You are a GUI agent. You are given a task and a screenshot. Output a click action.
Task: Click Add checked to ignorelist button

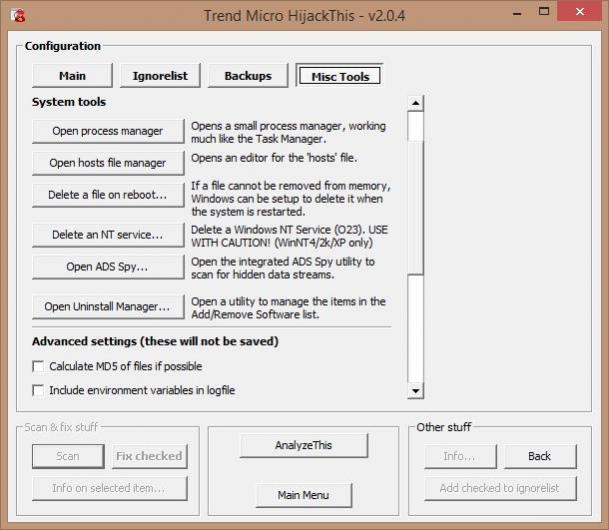500,488
